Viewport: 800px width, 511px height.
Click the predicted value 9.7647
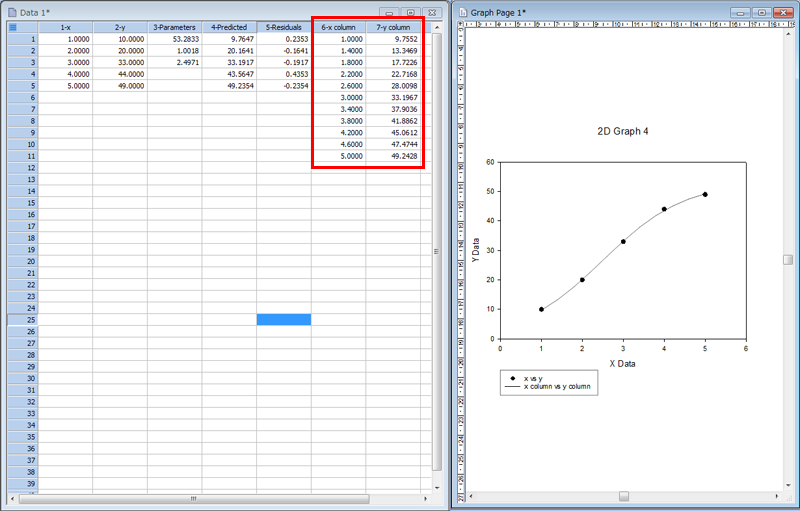tap(229, 39)
